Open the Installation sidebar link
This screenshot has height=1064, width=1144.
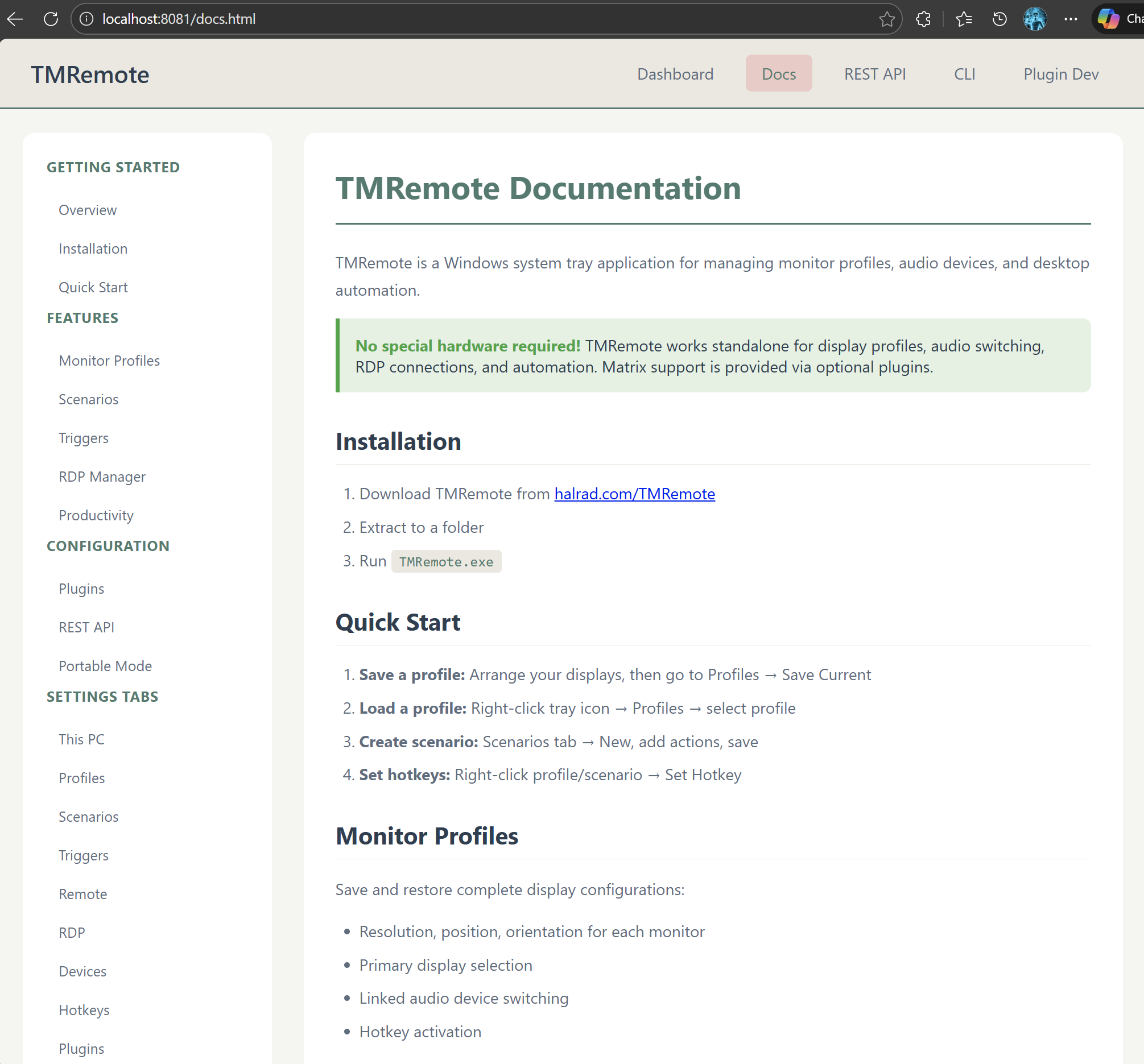coord(93,249)
